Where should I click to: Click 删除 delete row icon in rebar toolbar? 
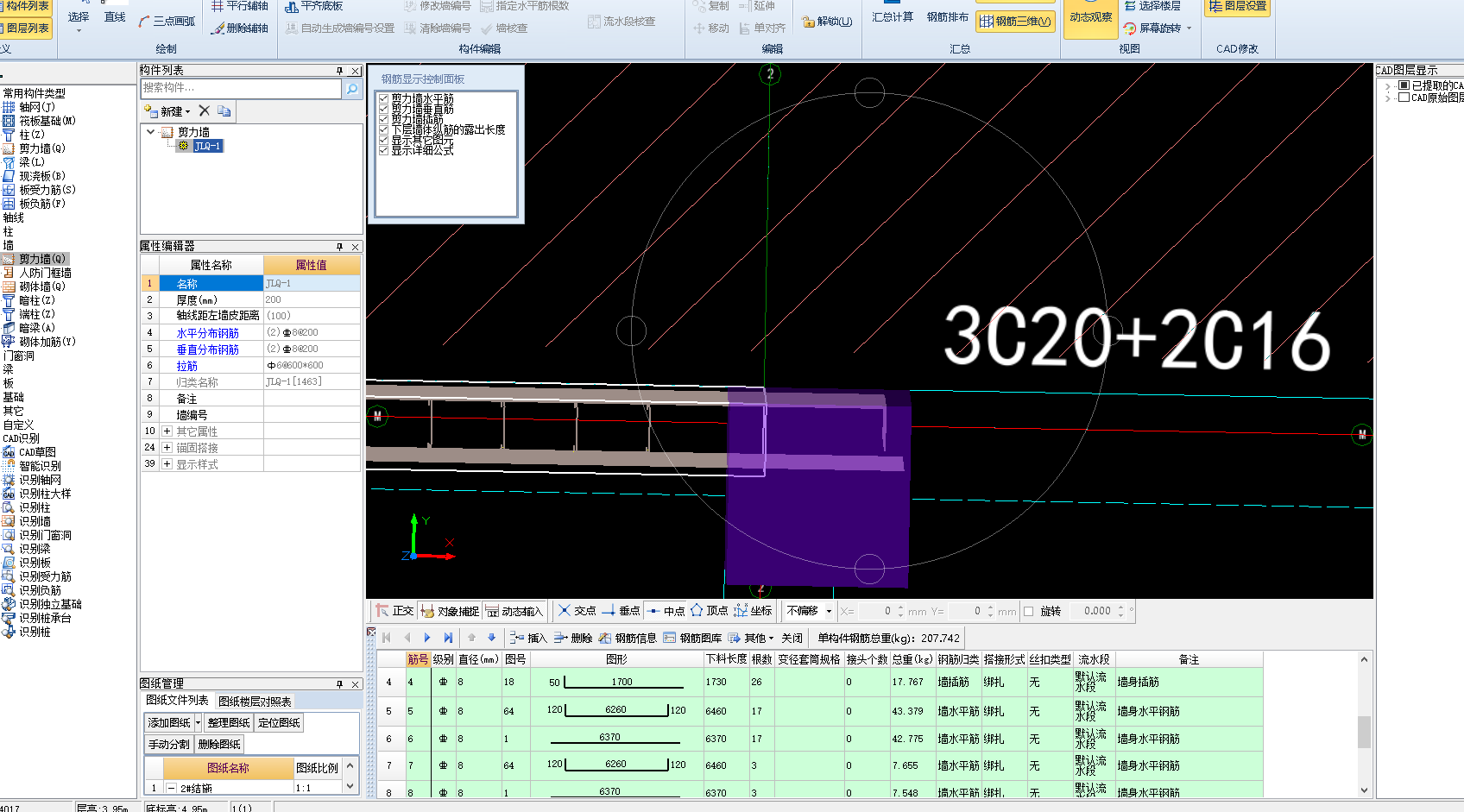pos(560,638)
